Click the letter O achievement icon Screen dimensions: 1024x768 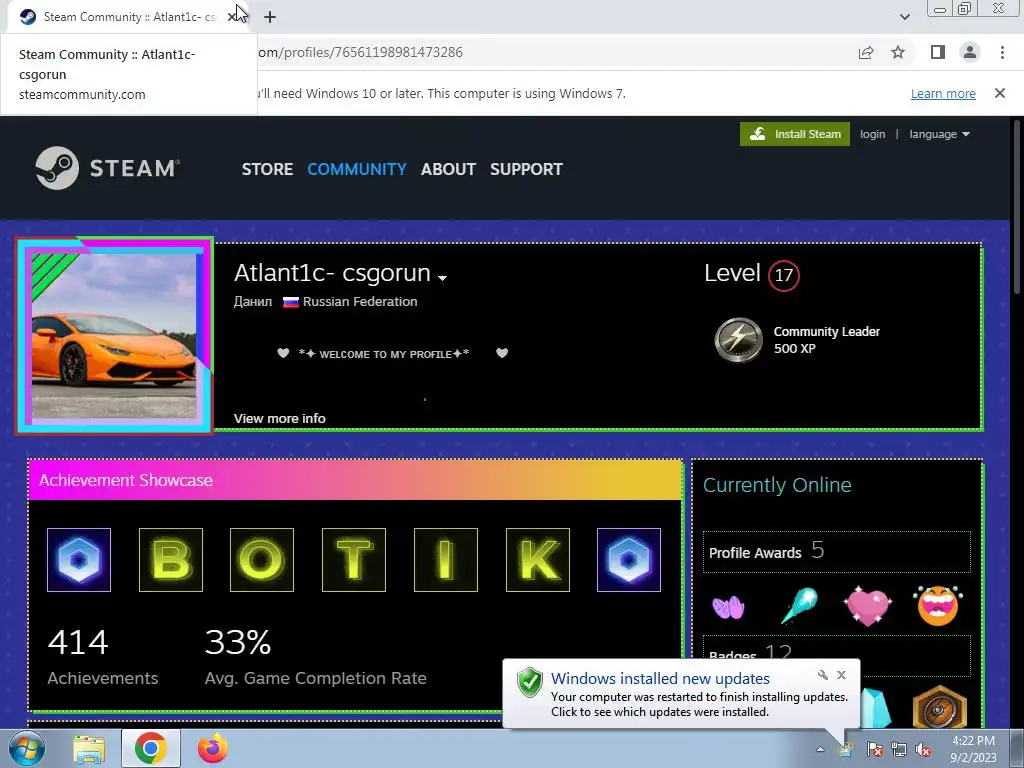point(262,560)
